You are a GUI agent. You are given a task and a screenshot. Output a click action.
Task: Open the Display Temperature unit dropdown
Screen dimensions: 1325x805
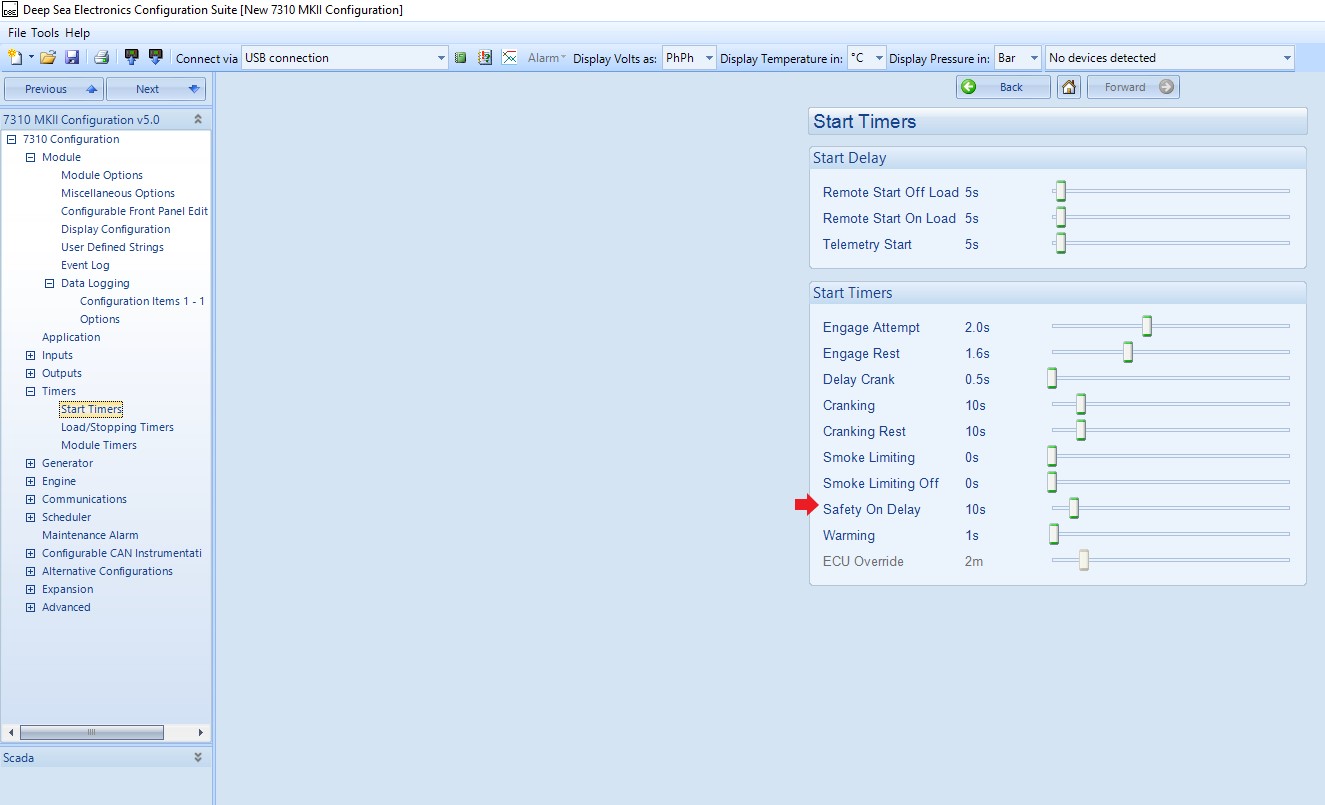tap(879, 58)
